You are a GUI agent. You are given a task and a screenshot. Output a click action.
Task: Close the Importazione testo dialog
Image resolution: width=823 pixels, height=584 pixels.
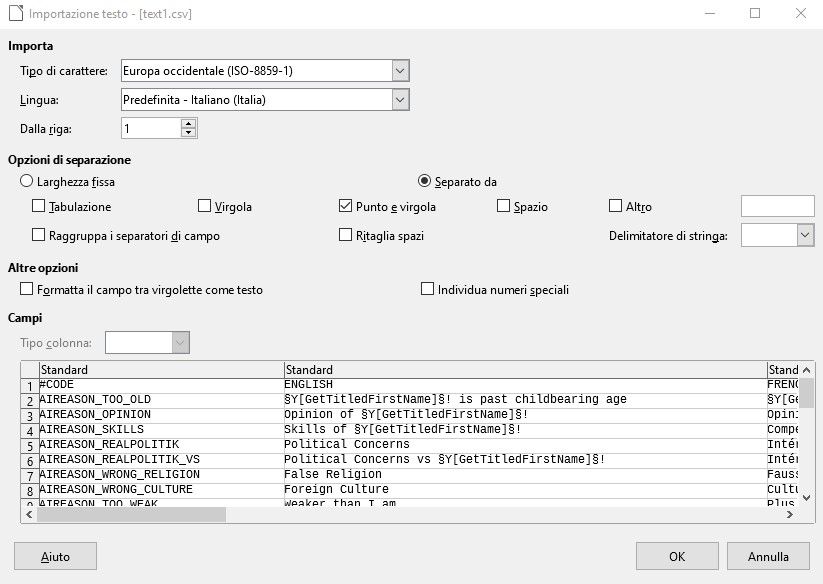(800, 13)
